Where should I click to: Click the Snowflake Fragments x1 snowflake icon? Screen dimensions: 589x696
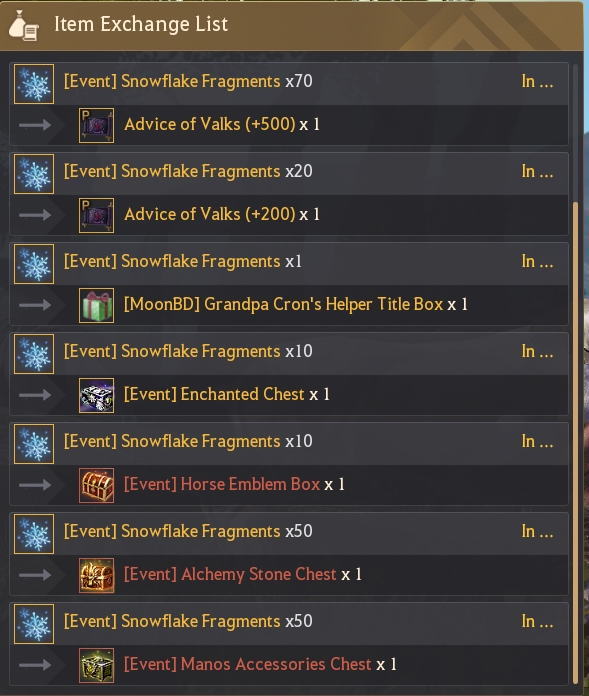click(34, 264)
